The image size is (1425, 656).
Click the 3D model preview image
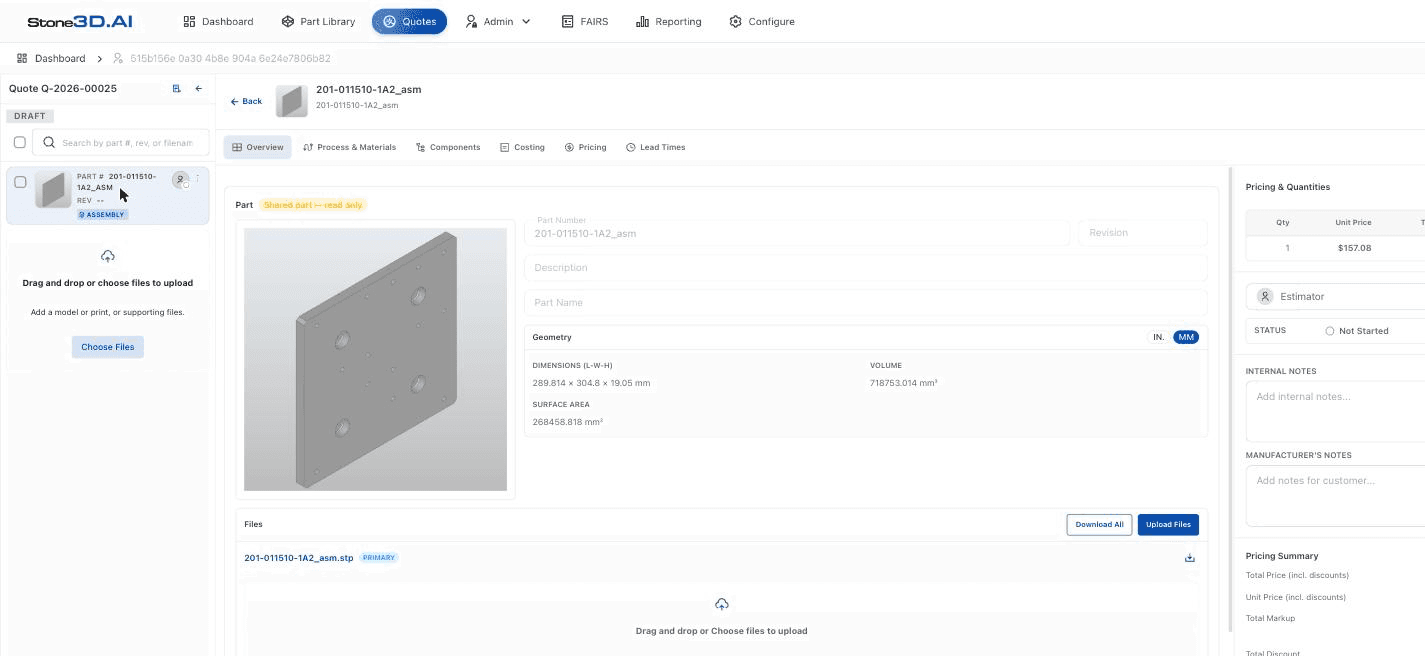tap(375, 359)
